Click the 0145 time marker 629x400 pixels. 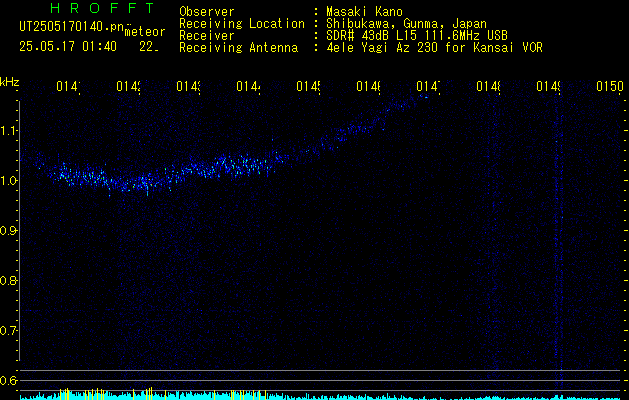pyautogui.click(x=308, y=87)
